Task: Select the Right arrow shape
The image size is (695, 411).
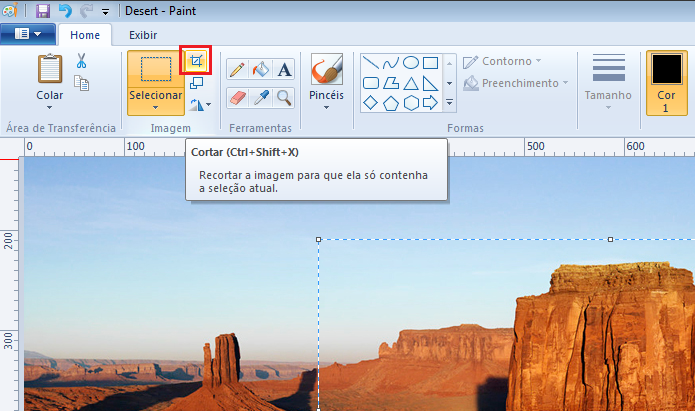Action: (430, 103)
